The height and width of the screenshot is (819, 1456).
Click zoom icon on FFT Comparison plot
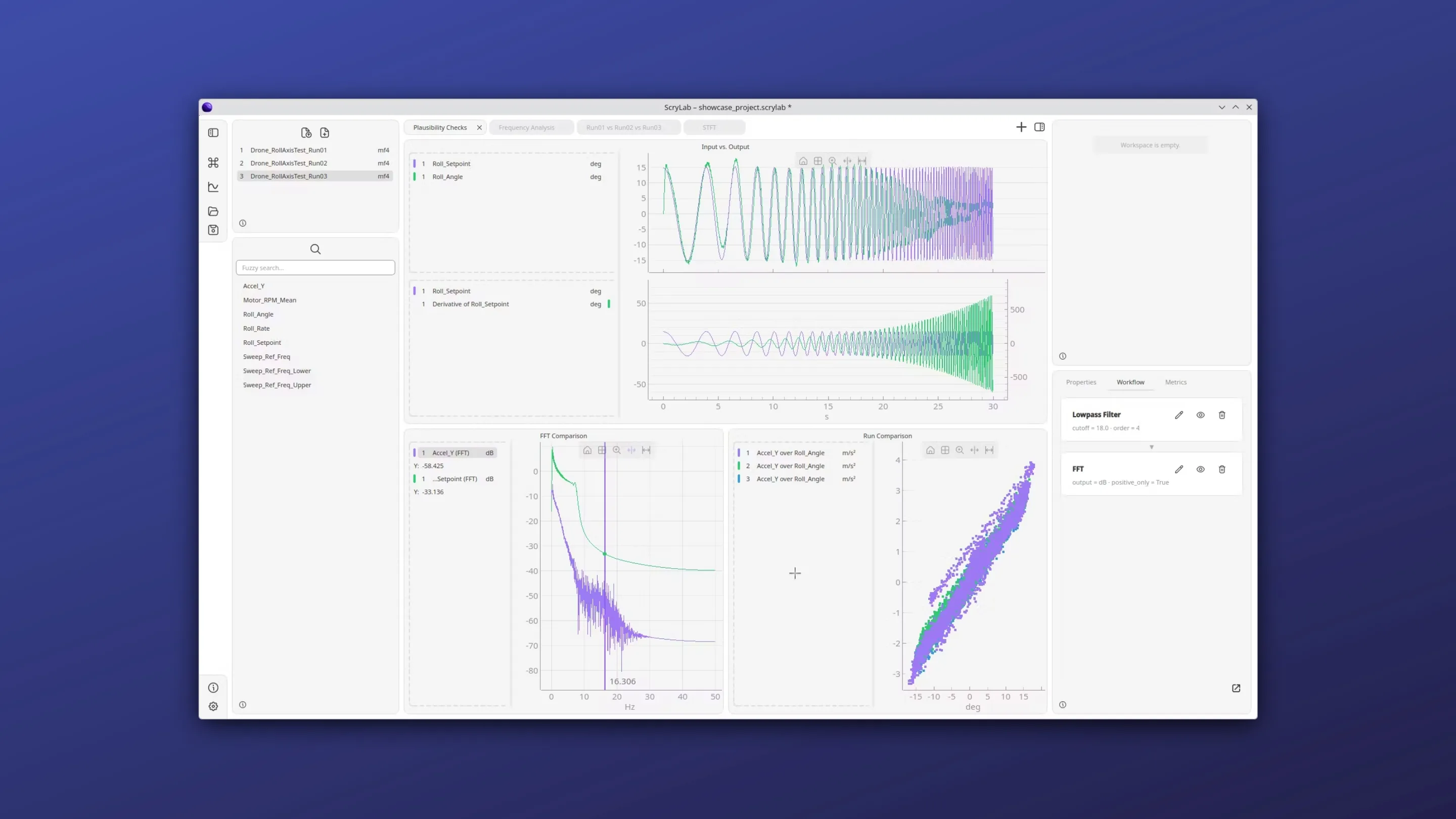[617, 450]
